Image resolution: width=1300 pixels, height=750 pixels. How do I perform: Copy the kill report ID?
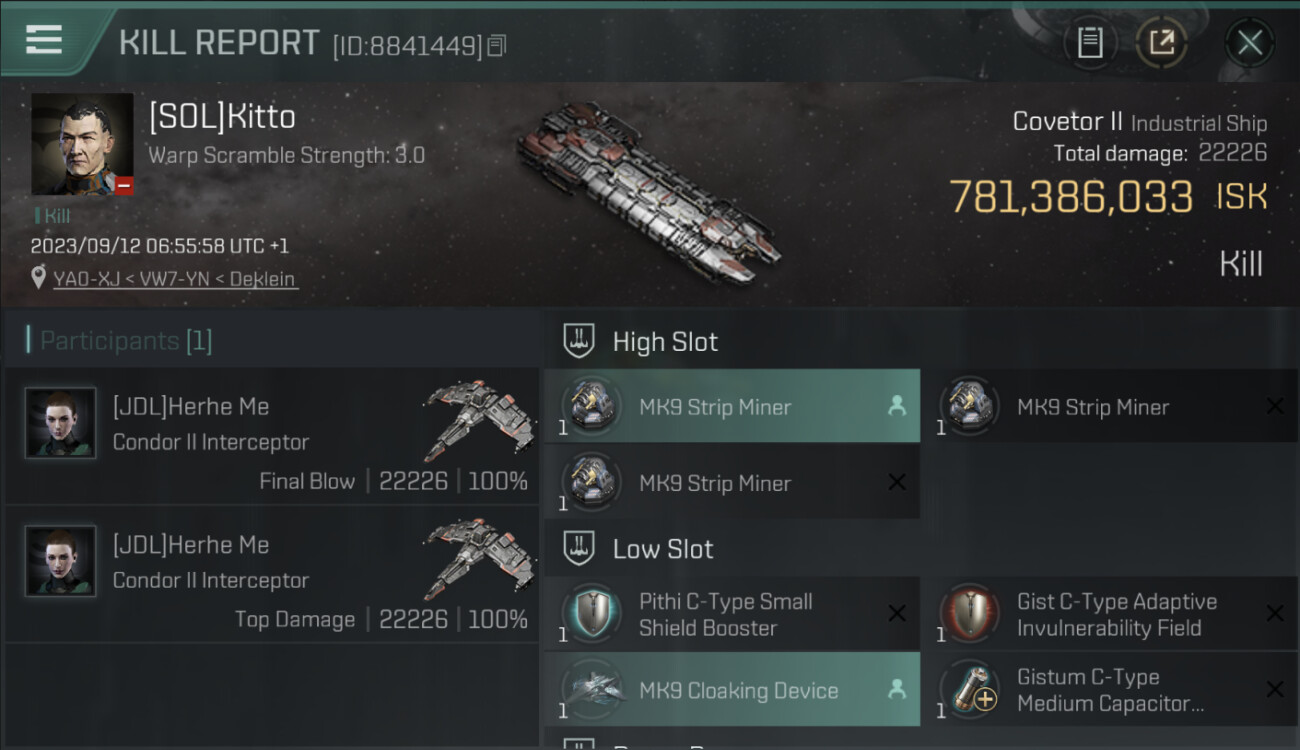click(497, 46)
